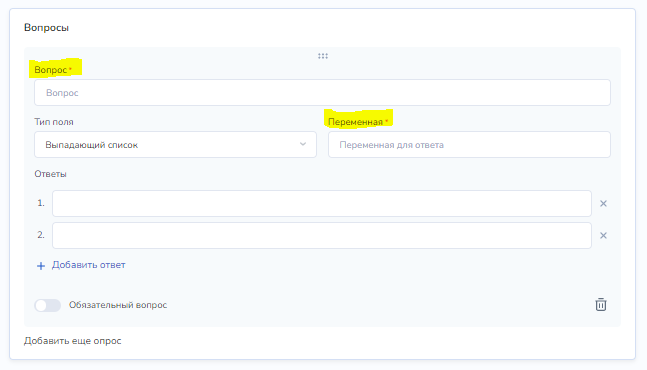Focus the Переменная для ответа input
This screenshot has height=370, width=647.
[x=469, y=145]
